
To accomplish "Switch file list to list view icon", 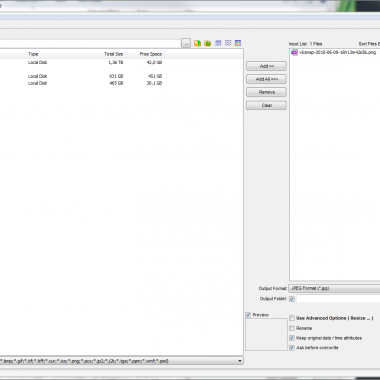I will 228,43.
